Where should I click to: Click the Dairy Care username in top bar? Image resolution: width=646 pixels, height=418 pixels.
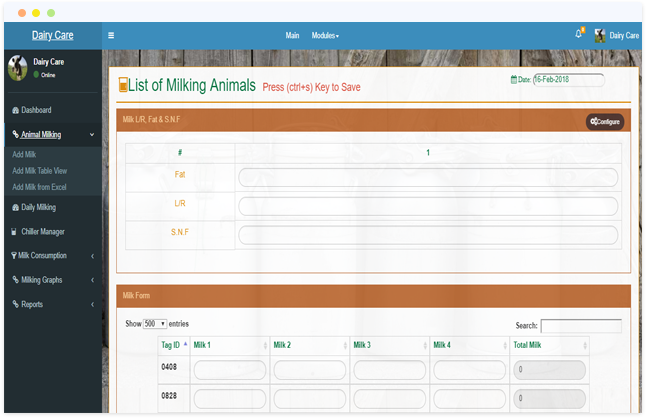[x=624, y=36]
